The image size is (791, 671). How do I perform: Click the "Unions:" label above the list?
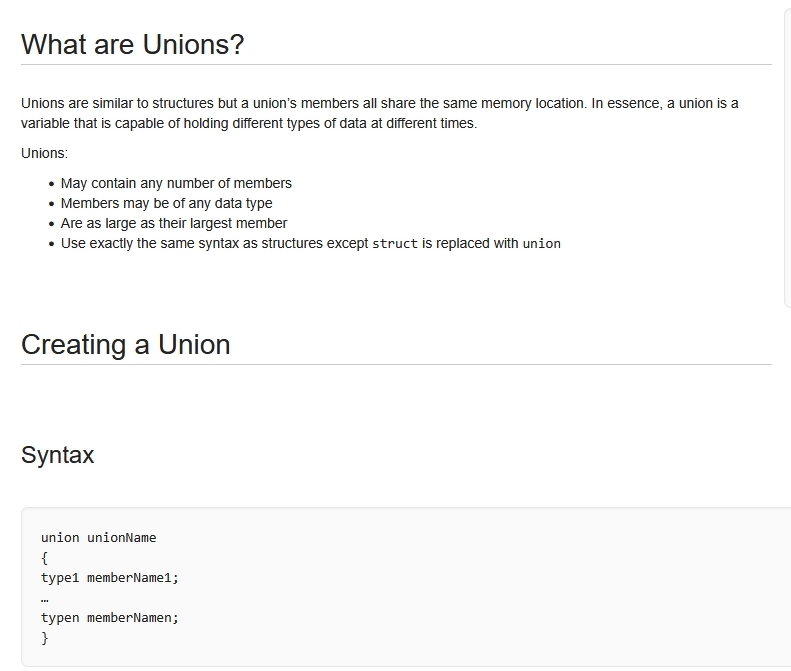44,153
